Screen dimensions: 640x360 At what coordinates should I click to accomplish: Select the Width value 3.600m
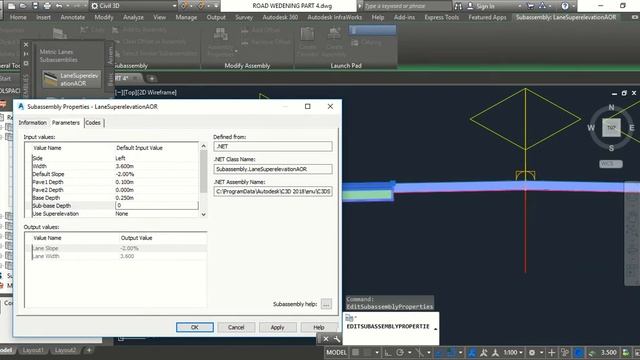[124, 166]
